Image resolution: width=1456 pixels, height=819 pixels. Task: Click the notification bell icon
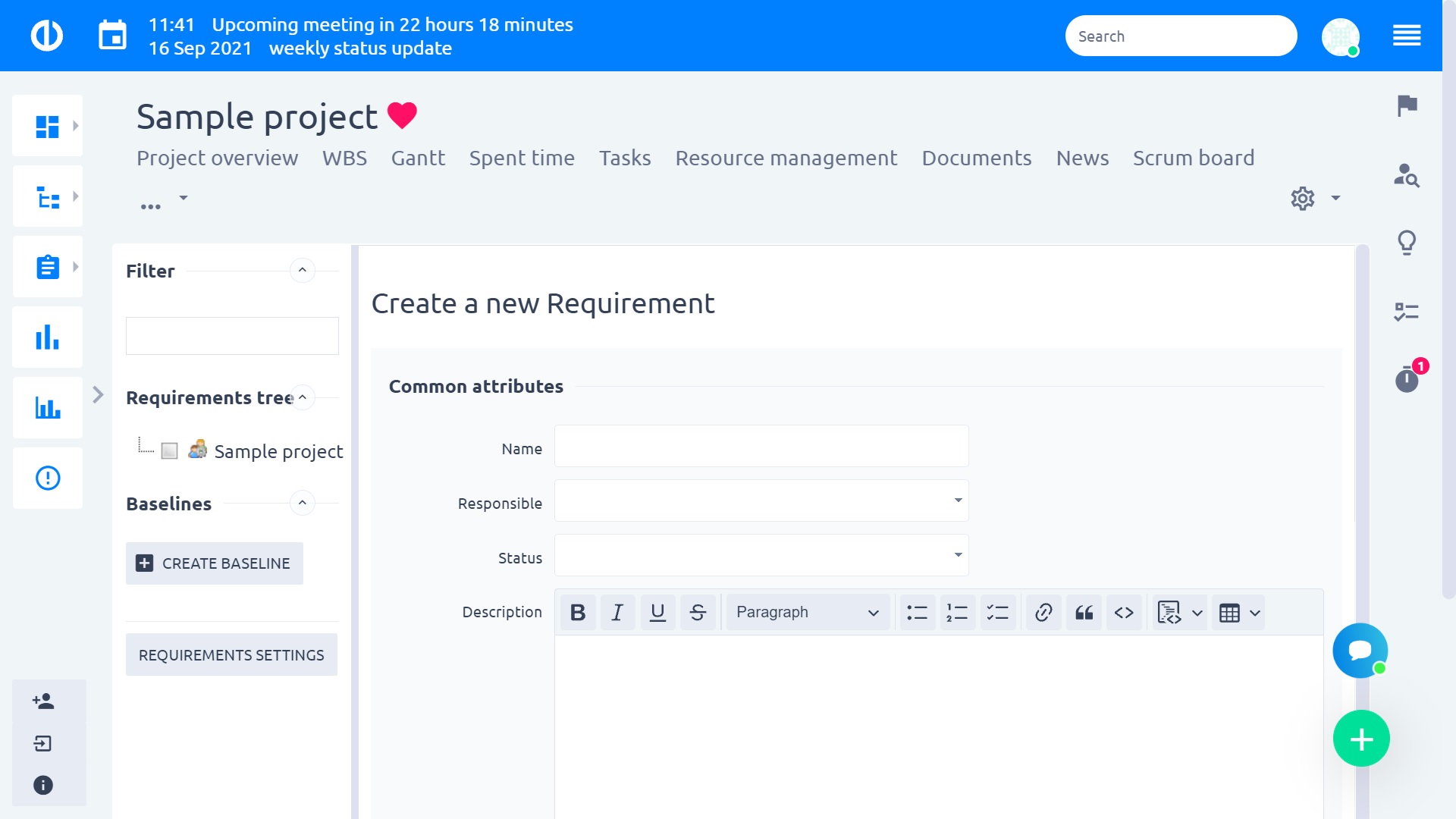click(x=1407, y=378)
